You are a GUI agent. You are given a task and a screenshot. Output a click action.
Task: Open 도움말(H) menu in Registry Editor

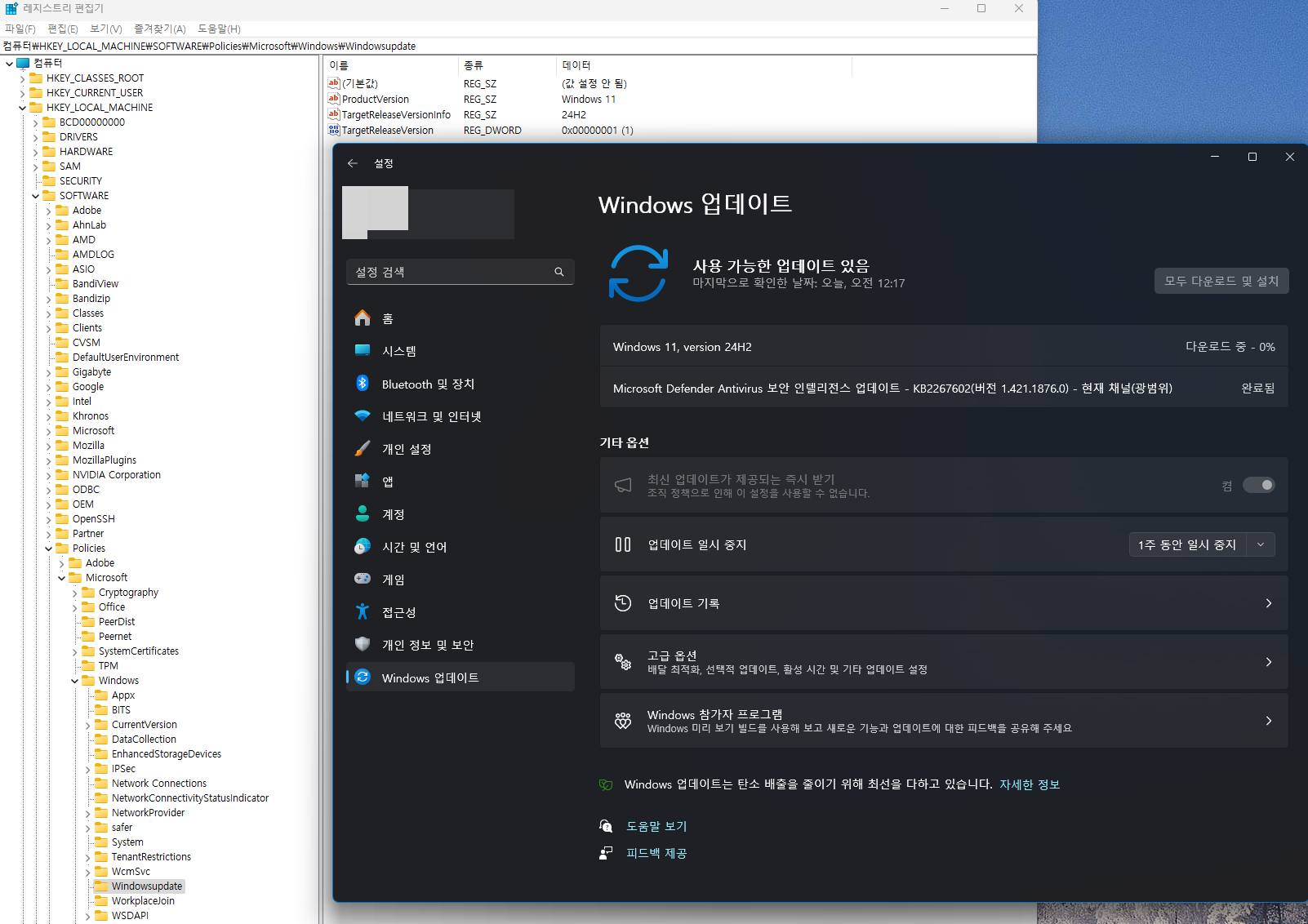click(219, 29)
